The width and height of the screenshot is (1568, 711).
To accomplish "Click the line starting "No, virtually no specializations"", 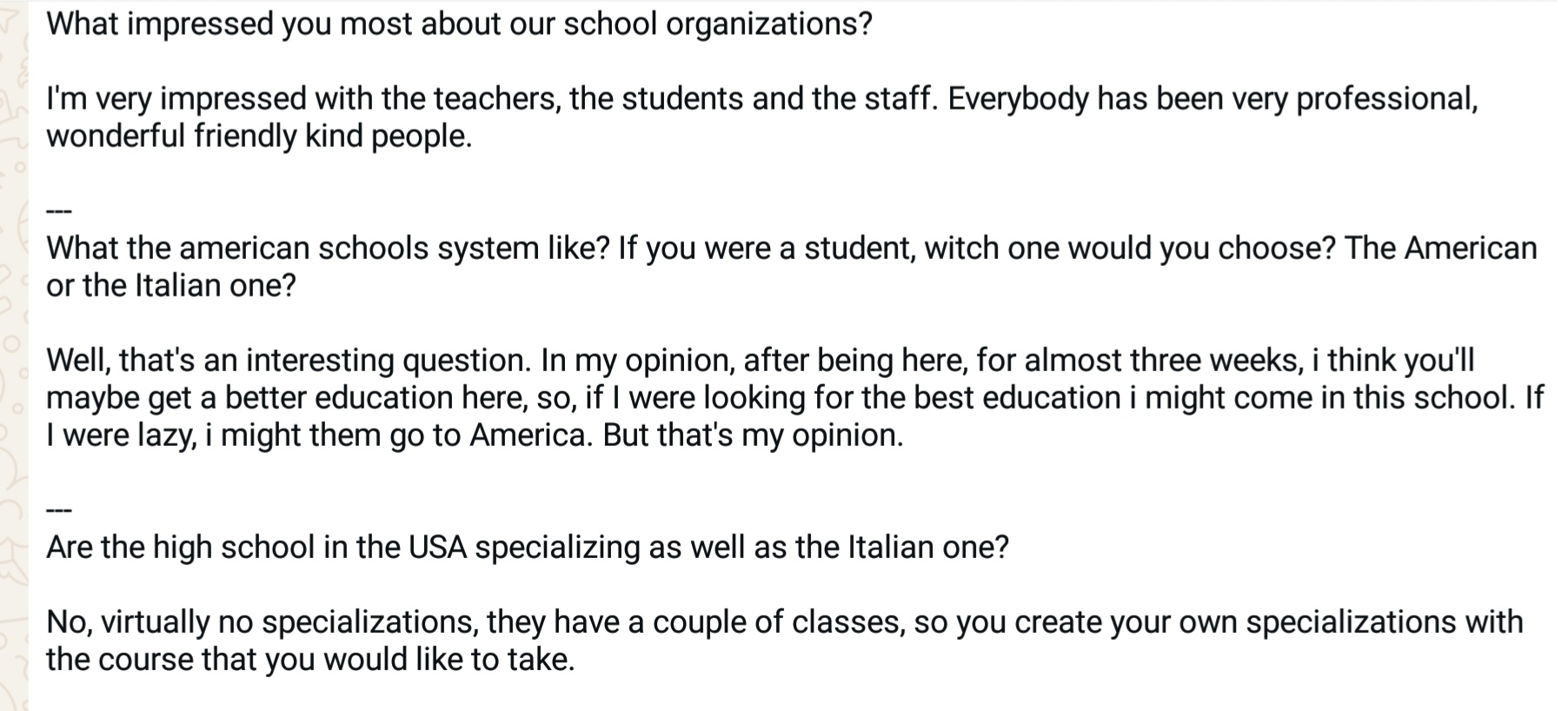I will [785, 622].
